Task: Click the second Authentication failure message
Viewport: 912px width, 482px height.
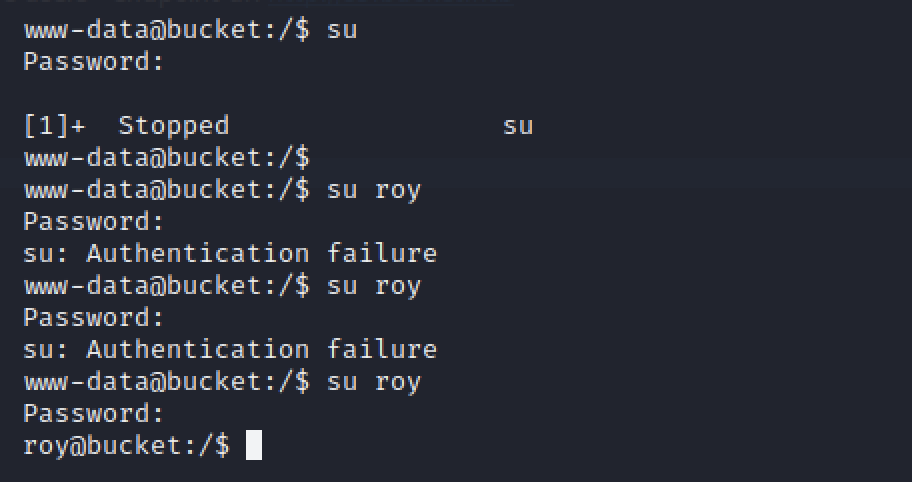Action: click(x=261, y=350)
